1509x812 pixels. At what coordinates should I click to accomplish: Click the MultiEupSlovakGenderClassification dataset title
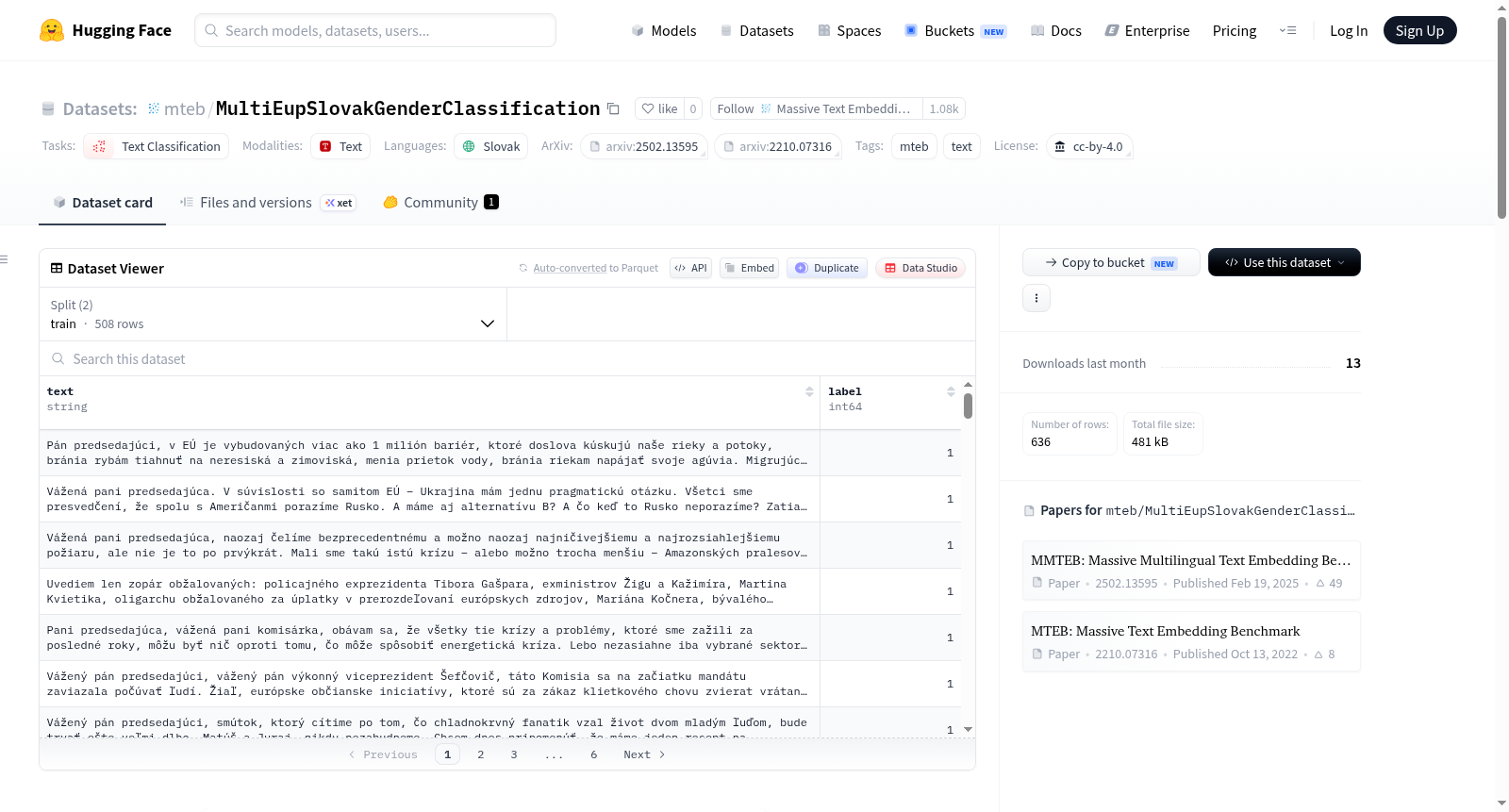coord(407,108)
